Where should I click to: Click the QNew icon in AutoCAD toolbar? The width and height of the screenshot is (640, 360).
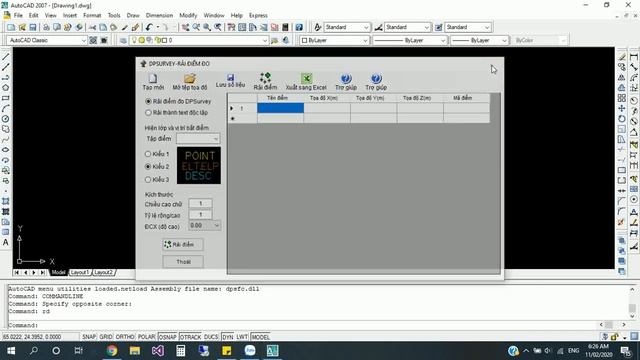pyautogui.click(x=11, y=27)
